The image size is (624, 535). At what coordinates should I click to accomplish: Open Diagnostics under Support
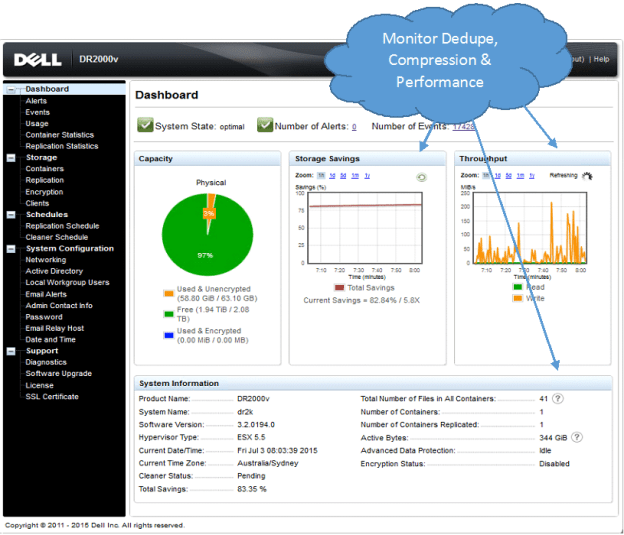pos(46,362)
